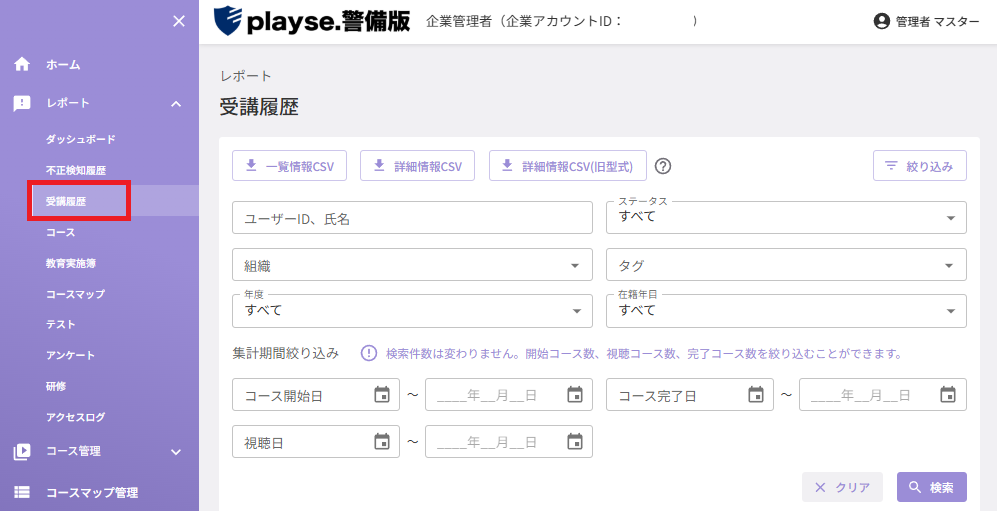Screen dimensions: 997x511
Task: Open 教育実施簿 in the sidebar
Action: coord(71,263)
